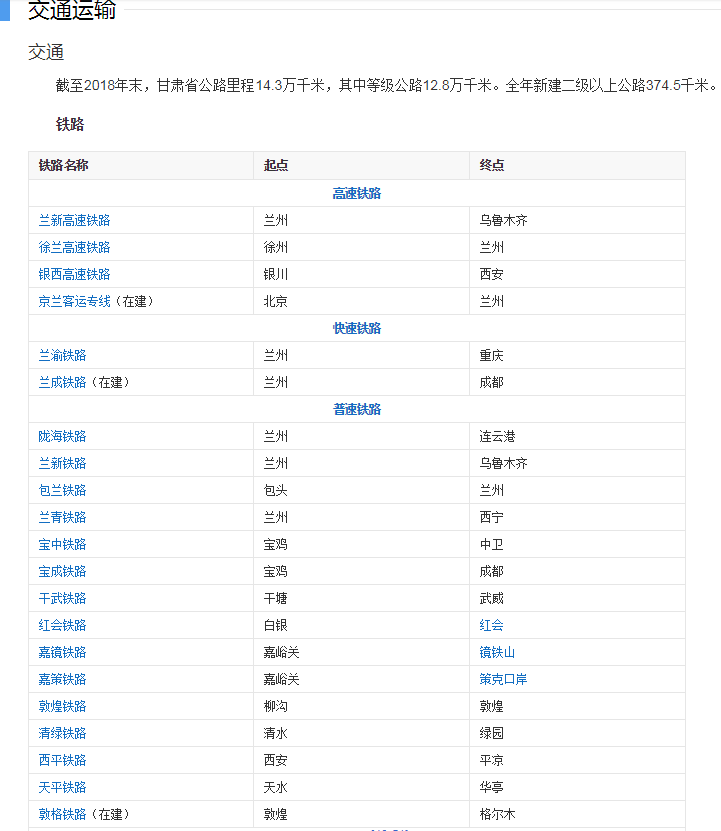721x831 pixels.
Task: Open the 敦格铁路 link
Action: pyautogui.click(x=62, y=815)
